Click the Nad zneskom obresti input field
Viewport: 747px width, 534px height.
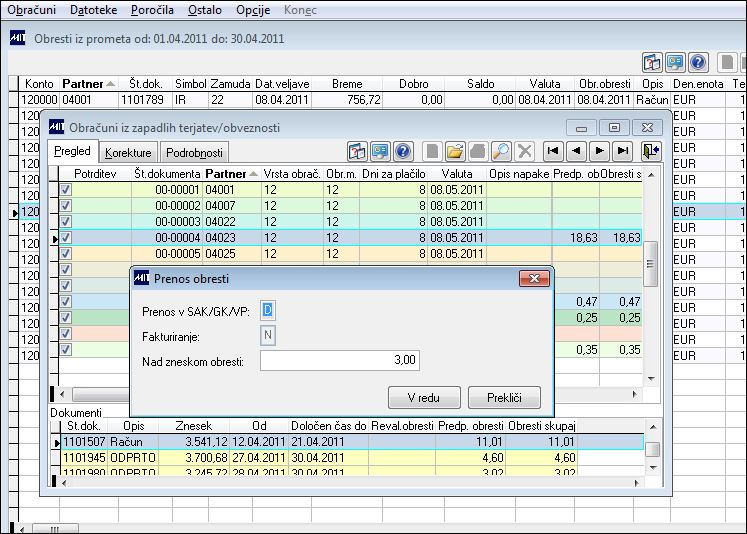click(340, 360)
